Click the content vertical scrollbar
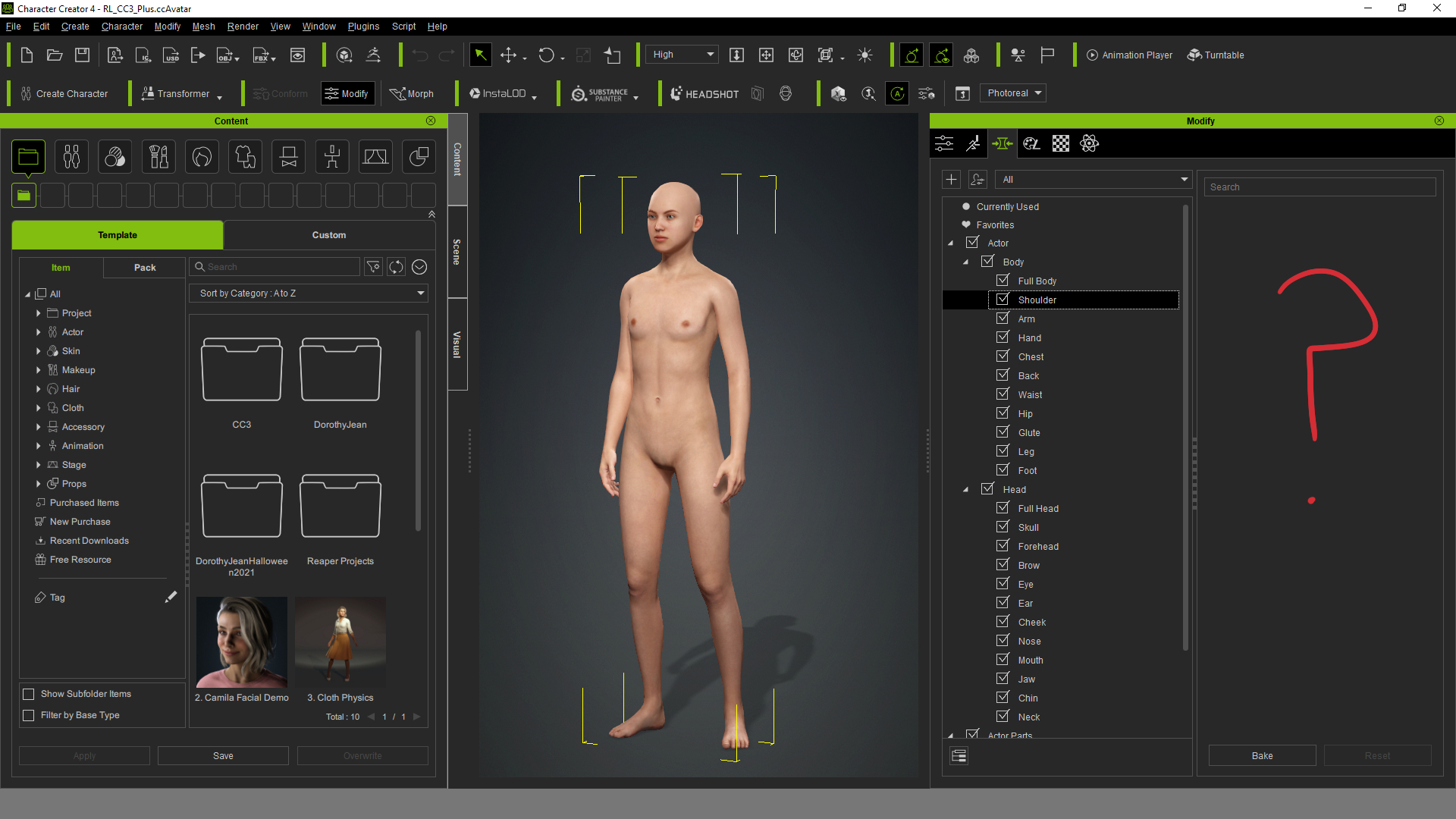The width and height of the screenshot is (1456, 819). tap(418, 431)
